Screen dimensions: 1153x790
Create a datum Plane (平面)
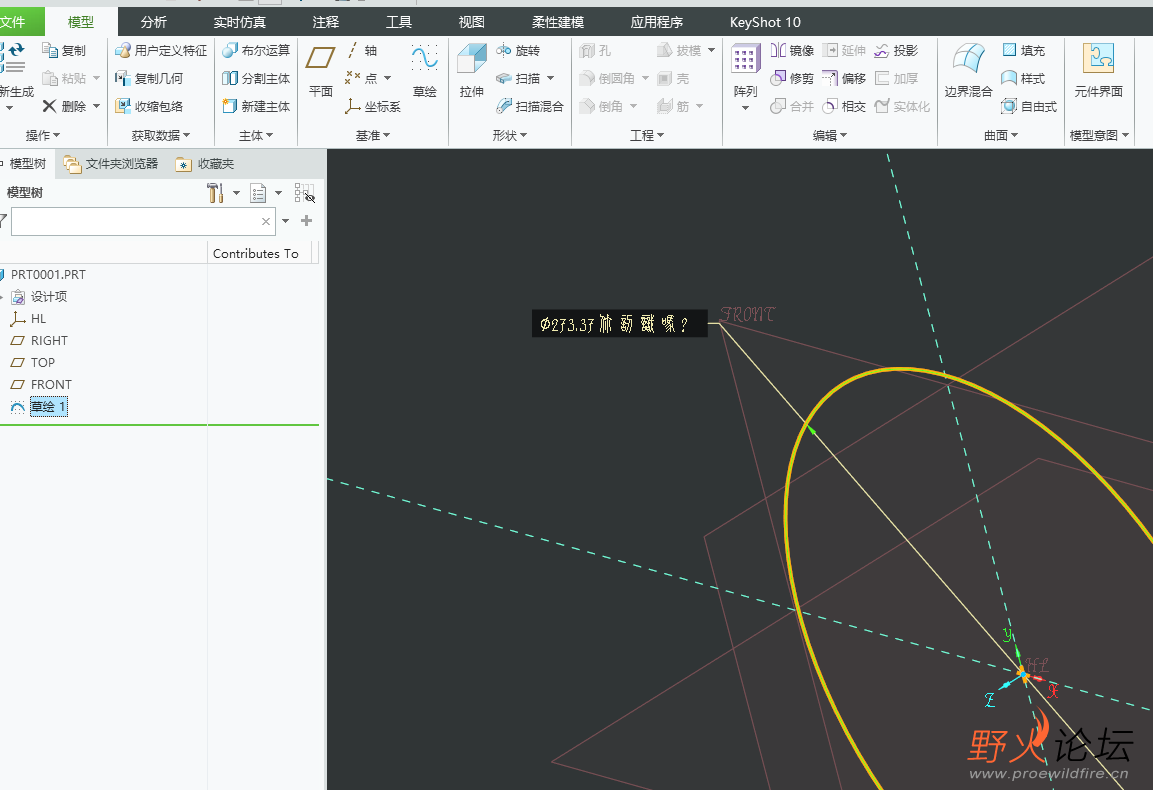click(x=321, y=71)
